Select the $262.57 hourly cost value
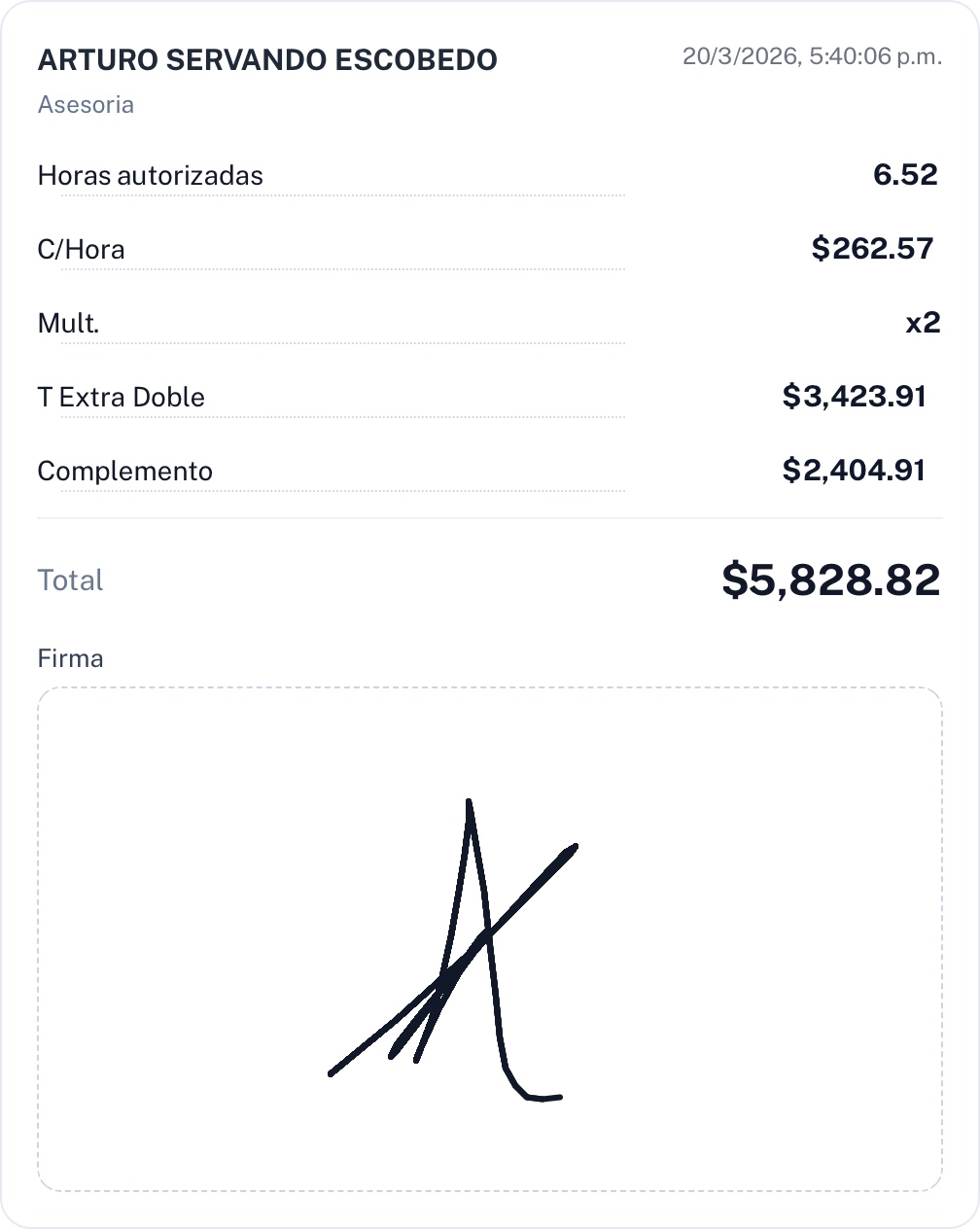Screen dimensions: 980x1229 (x=872, y=249)
